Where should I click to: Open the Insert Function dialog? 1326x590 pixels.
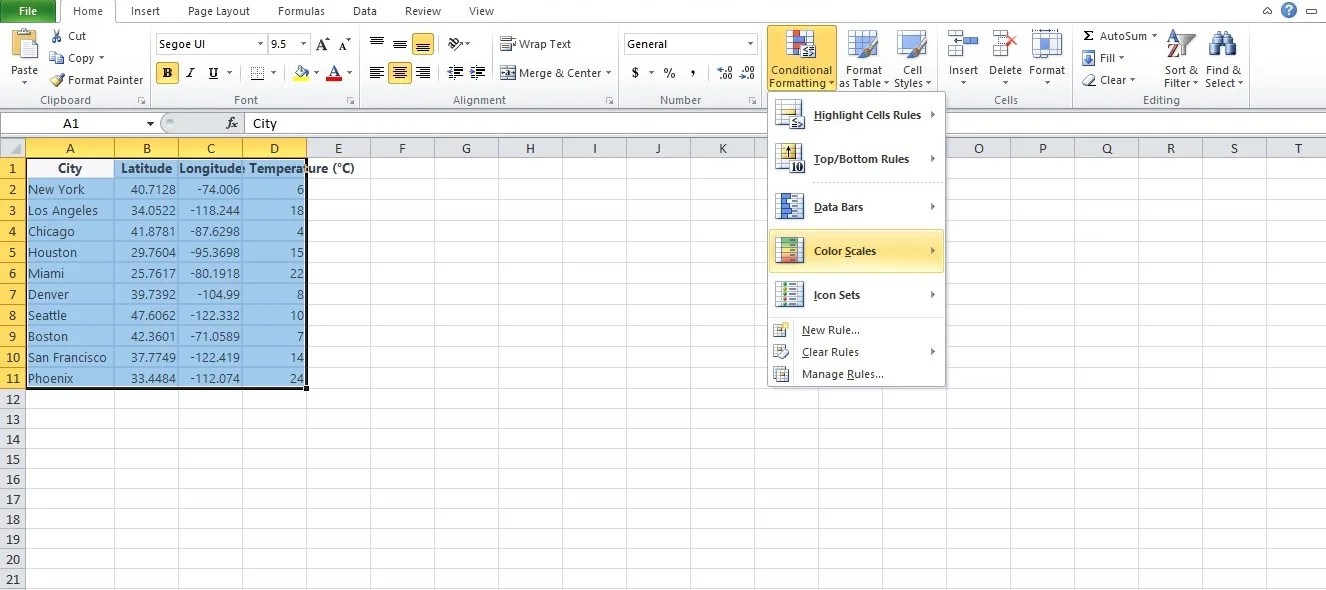point(232,123)
